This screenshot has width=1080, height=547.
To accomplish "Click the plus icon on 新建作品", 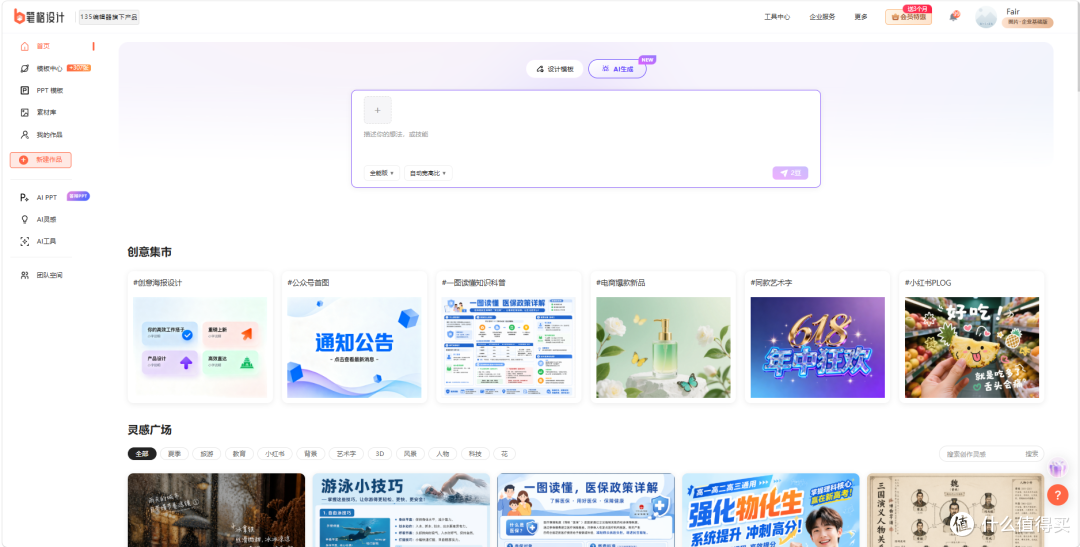I will click(23, 160).
